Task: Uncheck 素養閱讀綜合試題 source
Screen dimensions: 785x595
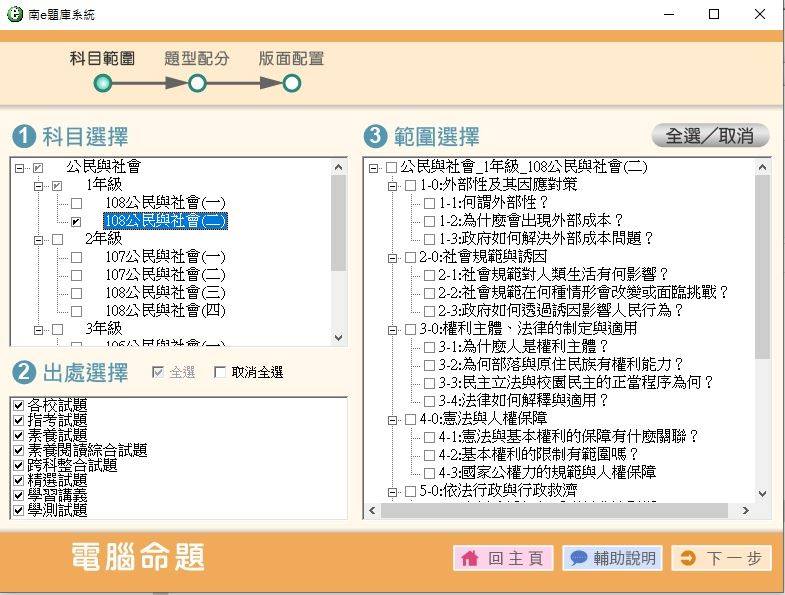Action: 19,450
